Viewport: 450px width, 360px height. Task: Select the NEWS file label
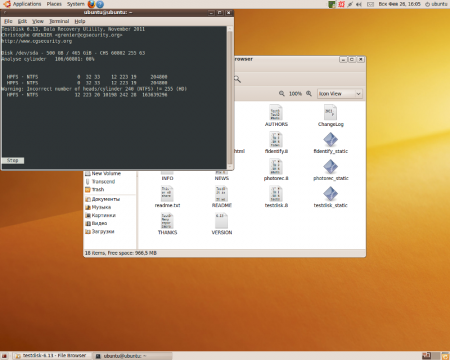pyautogui.click(x=222, y=178)
